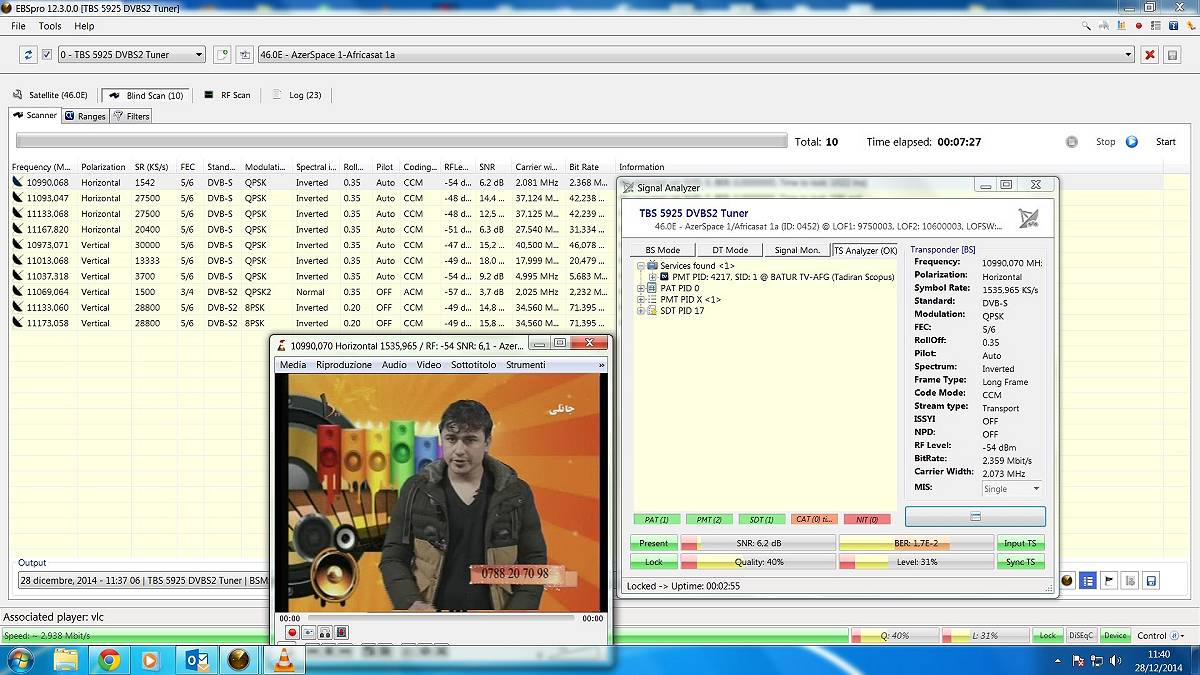Open Signal Mon. tab in Signal Analyzer
1200x675 pixels.
pyautogui.click(x=797, y=250)
